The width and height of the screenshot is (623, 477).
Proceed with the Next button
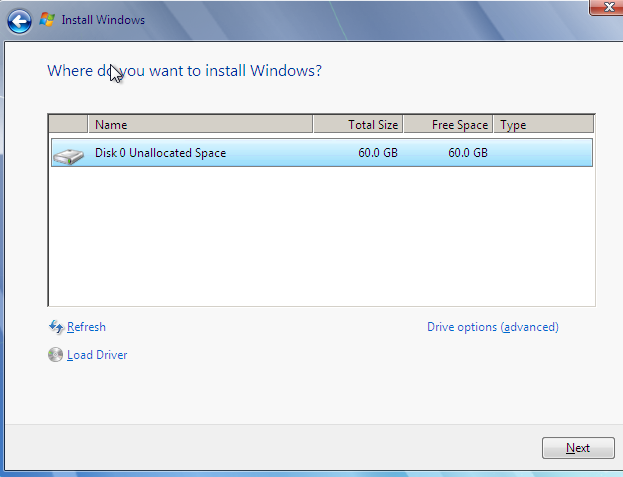578,448
